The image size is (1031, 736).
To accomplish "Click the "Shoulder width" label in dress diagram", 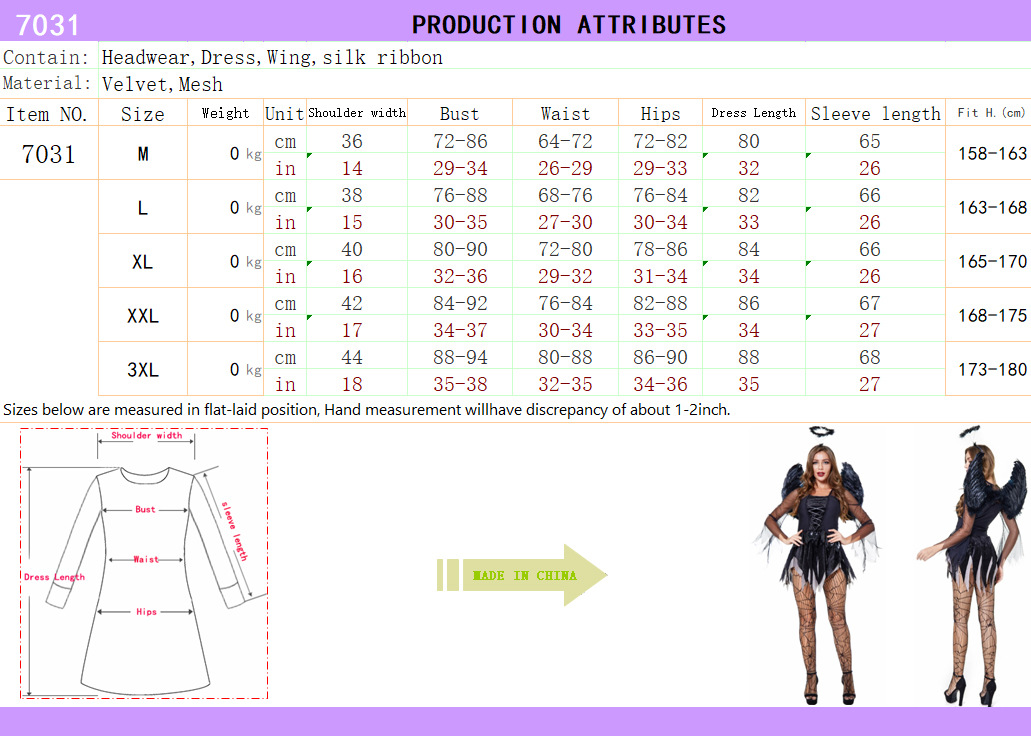I will (x=146, y=436).
